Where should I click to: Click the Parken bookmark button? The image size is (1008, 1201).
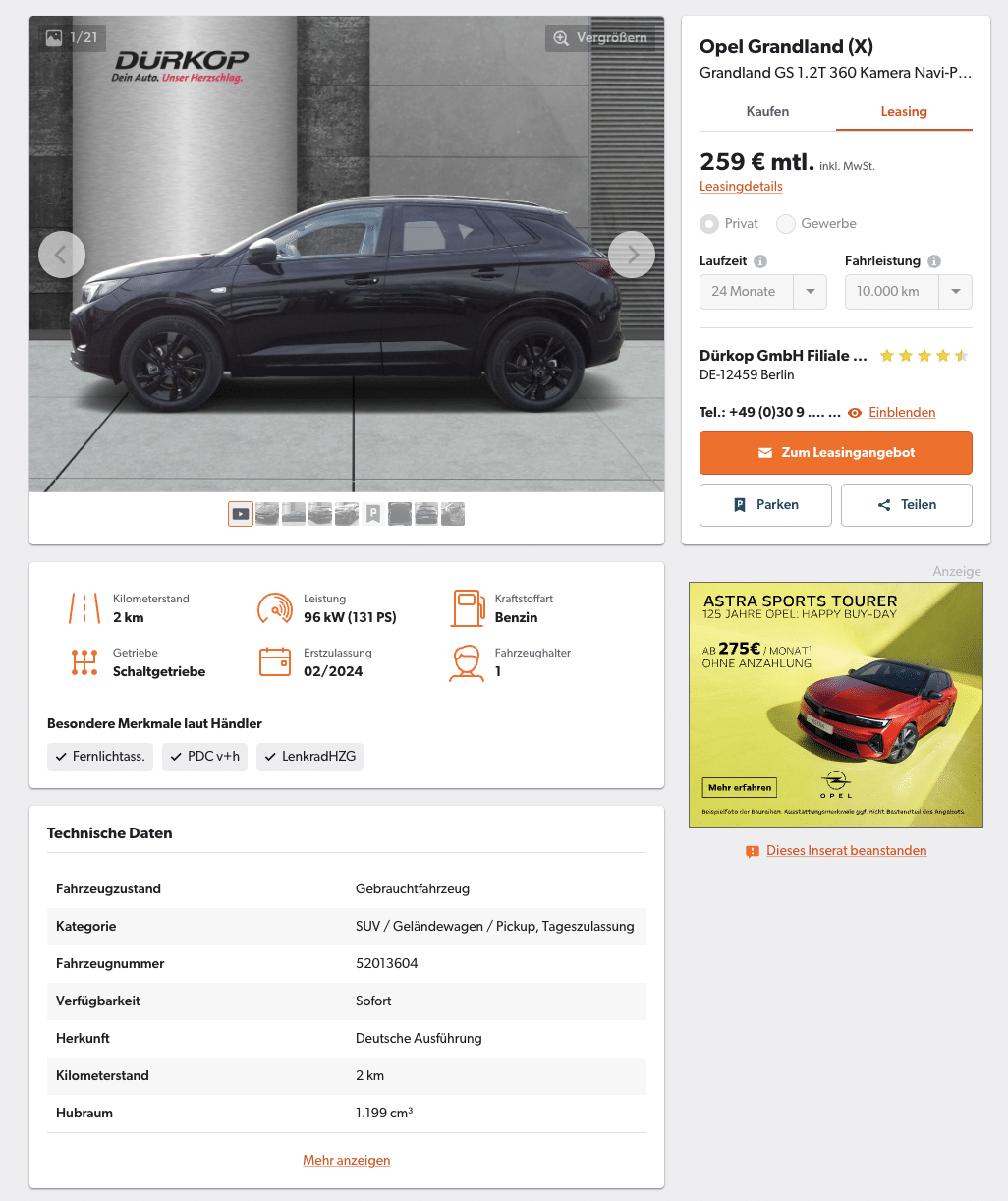coord(766,505)
